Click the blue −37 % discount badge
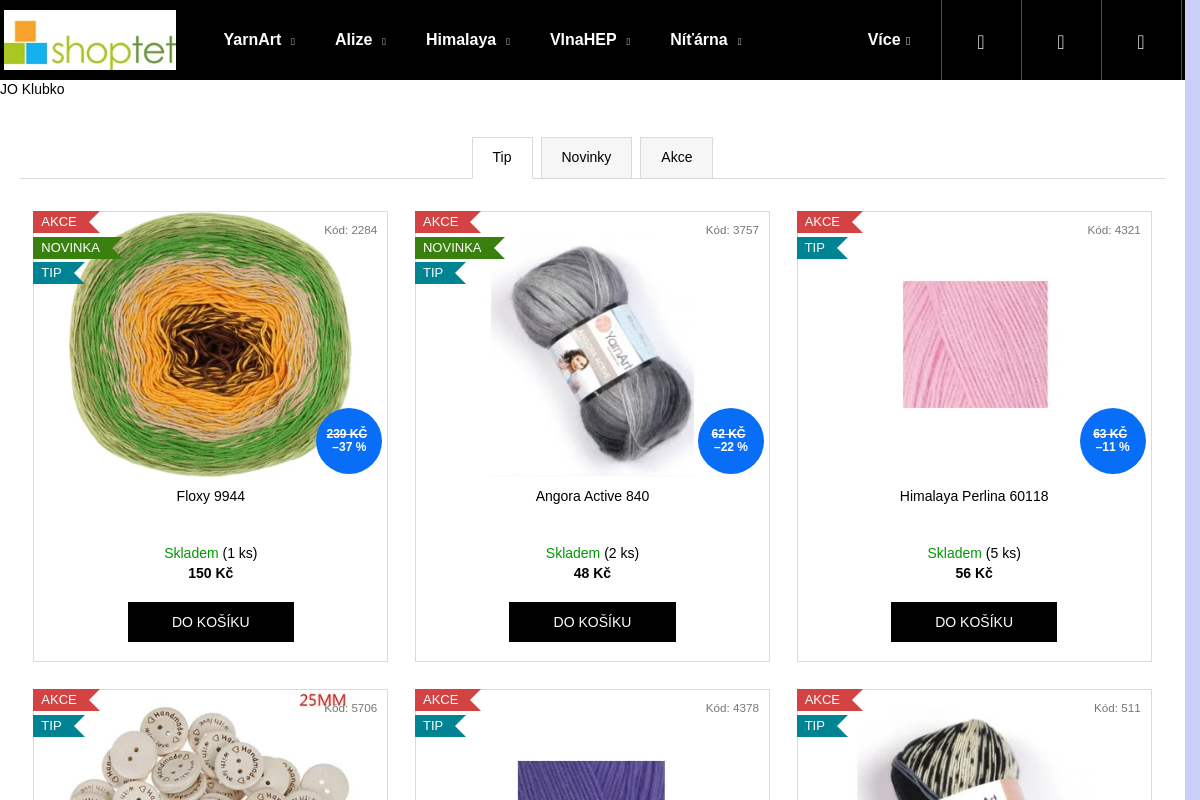The width and height of the screenshot is (1200, 800). (x=349, y=441)
